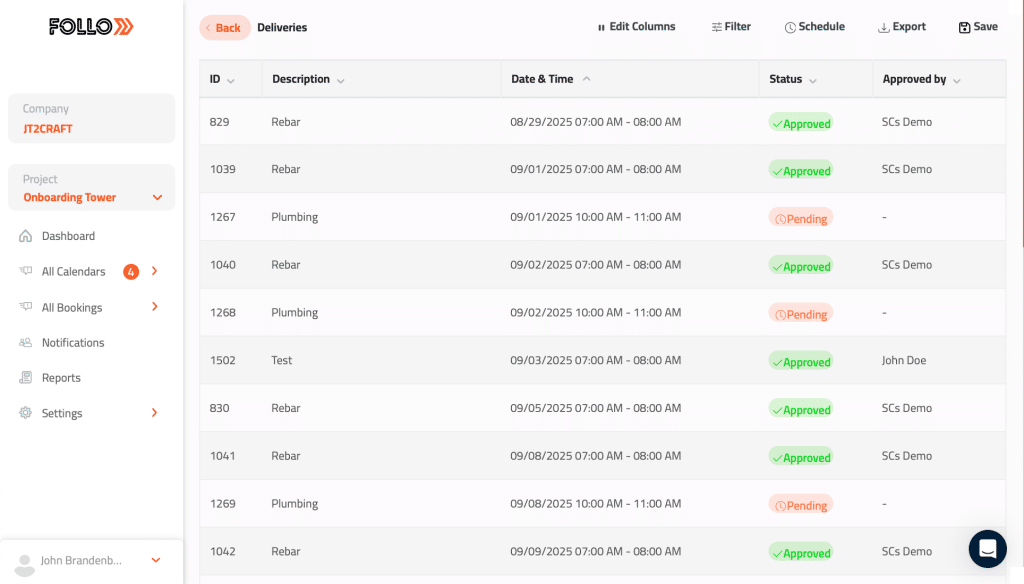Toggle the Date & Time sort order
1024x584 pixels.
(586, 78)
